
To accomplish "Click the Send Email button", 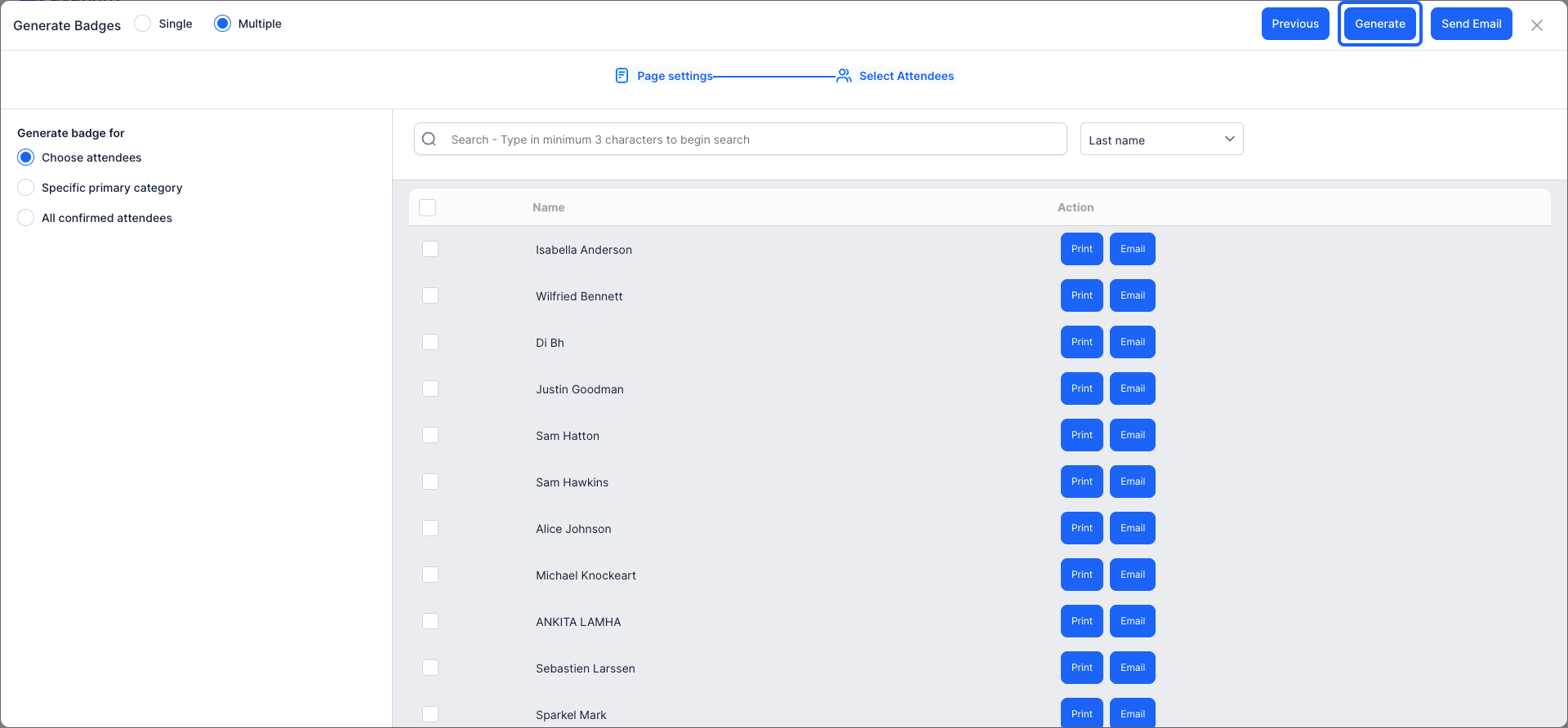I will click(x=1472, y=24).
